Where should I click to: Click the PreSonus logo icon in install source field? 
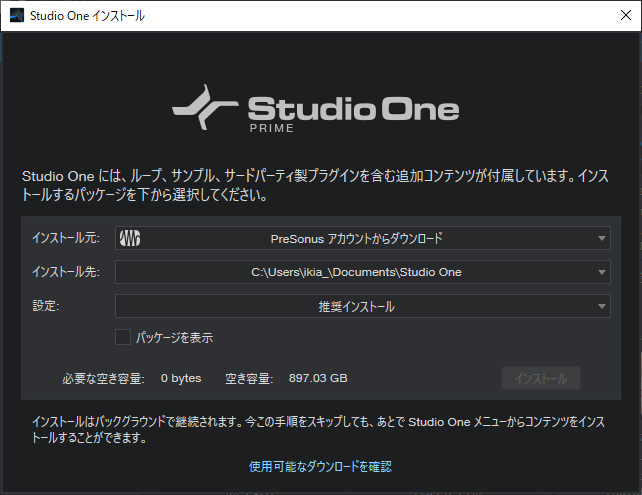coord(130,238)
